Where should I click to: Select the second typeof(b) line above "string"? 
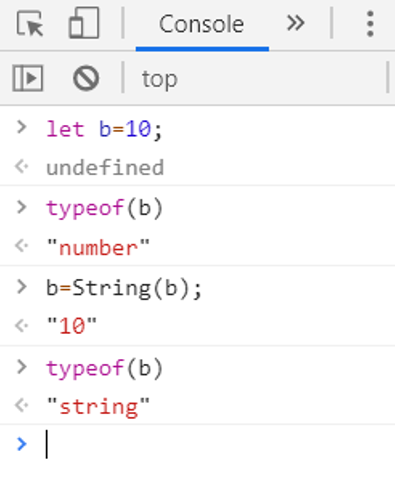point(105,368)
